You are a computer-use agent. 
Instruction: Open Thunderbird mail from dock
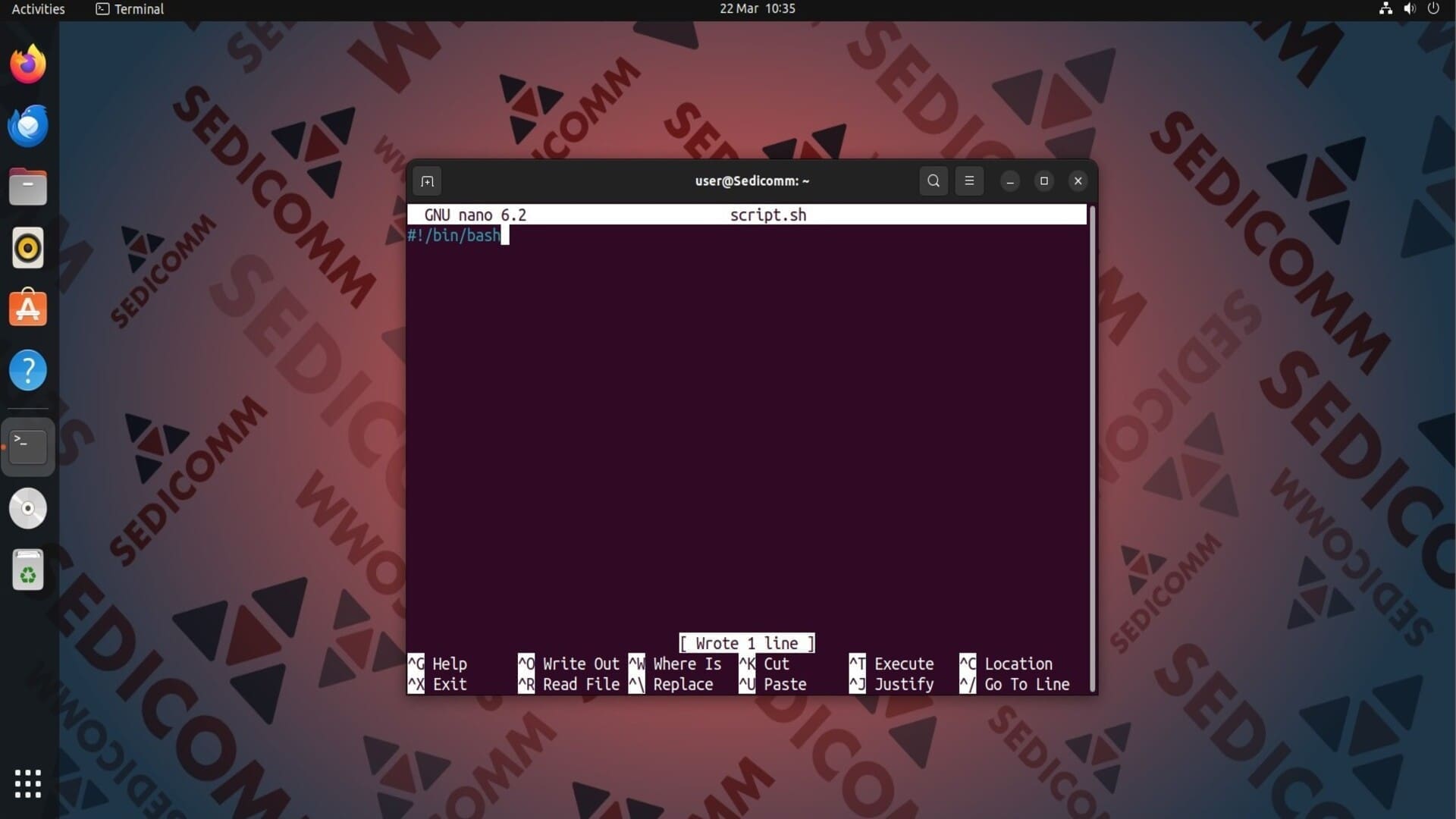tap(28, 126)
